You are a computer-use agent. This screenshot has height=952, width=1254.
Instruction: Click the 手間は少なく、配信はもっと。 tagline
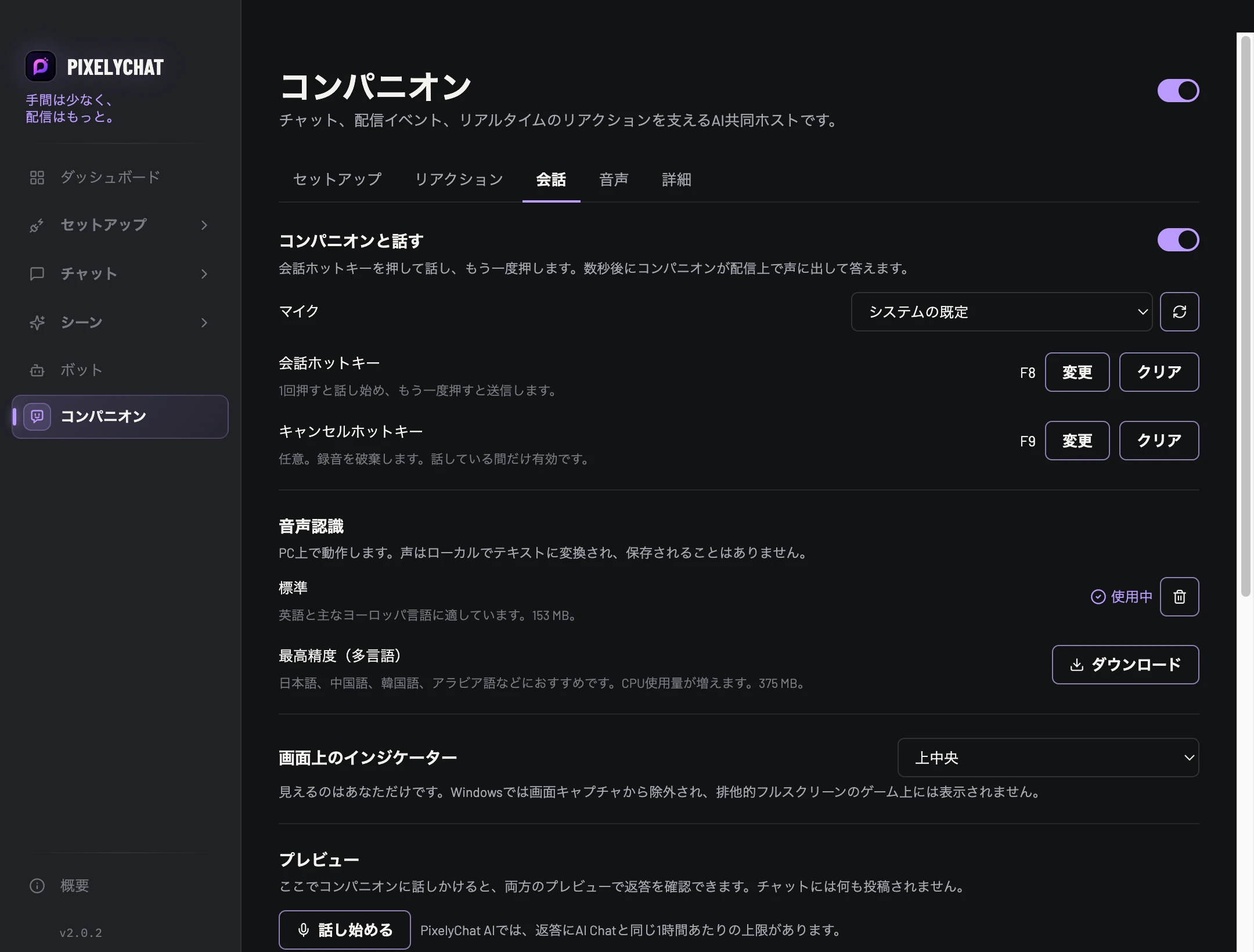click(x=70, y=109)
